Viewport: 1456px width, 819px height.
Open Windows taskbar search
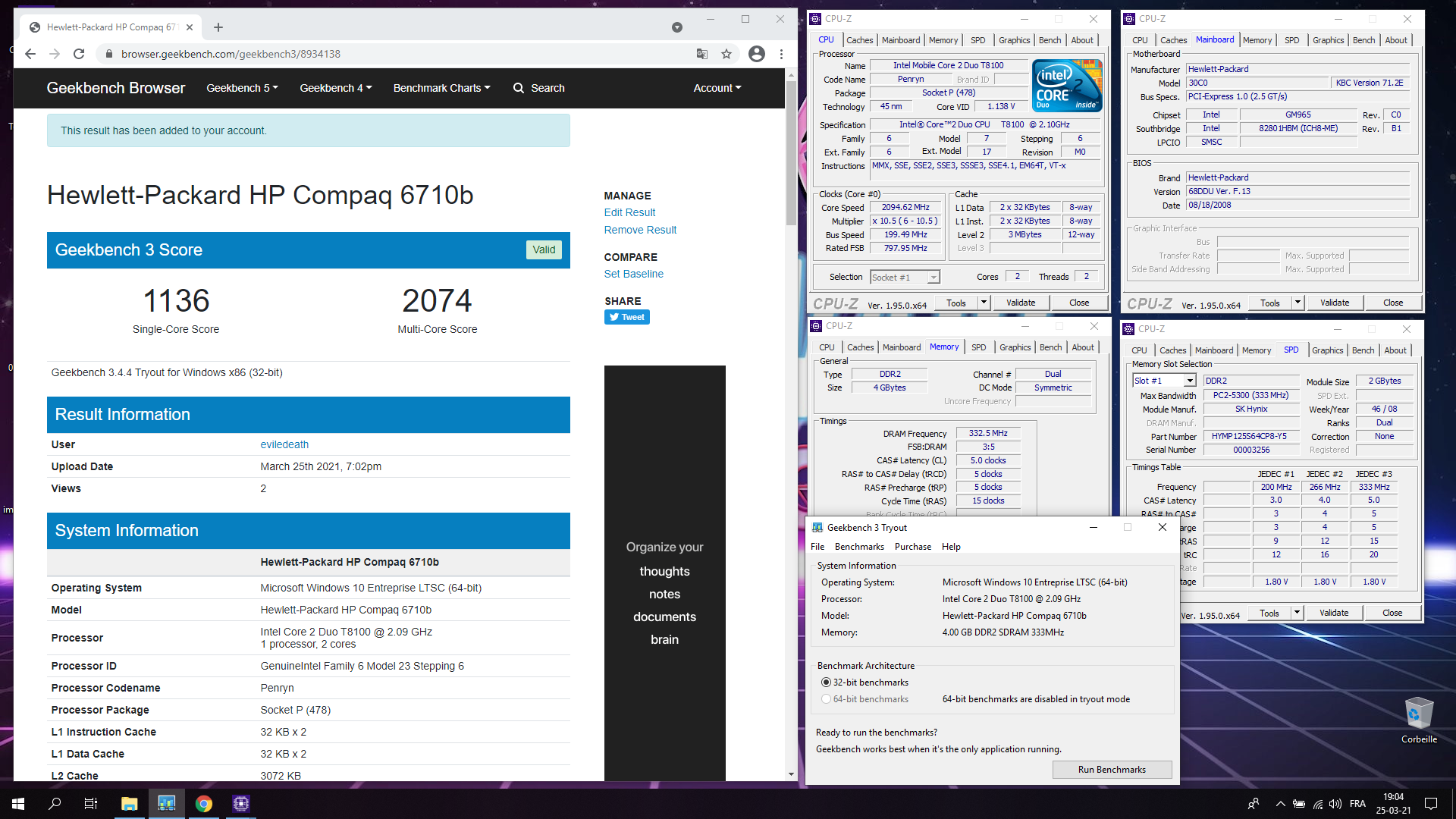(x=55, y=804)
